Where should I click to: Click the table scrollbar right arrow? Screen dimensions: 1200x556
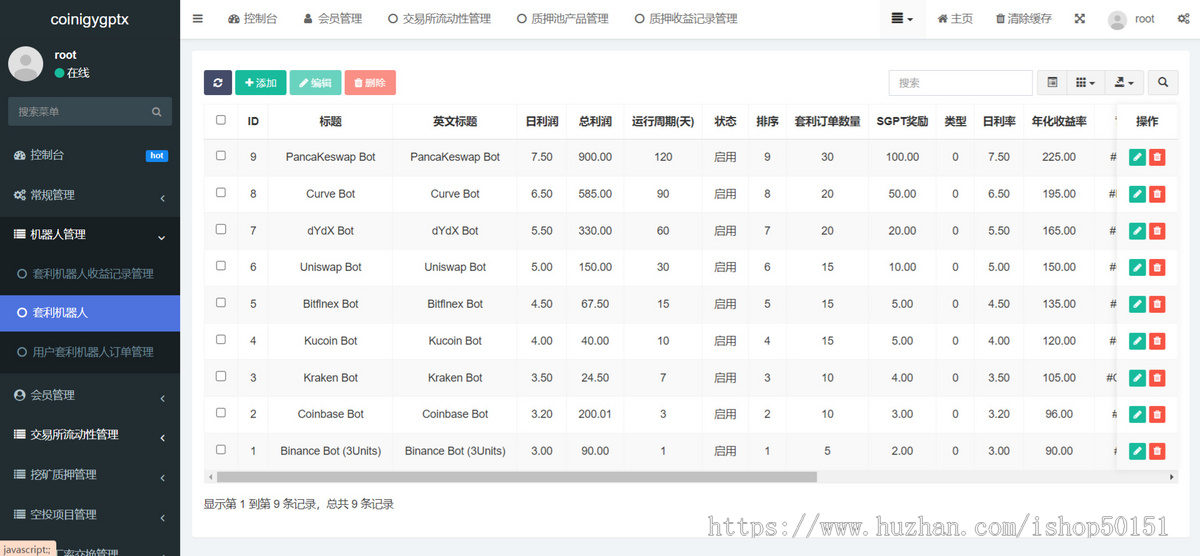pyautogui.click(x=1173, y=477)
